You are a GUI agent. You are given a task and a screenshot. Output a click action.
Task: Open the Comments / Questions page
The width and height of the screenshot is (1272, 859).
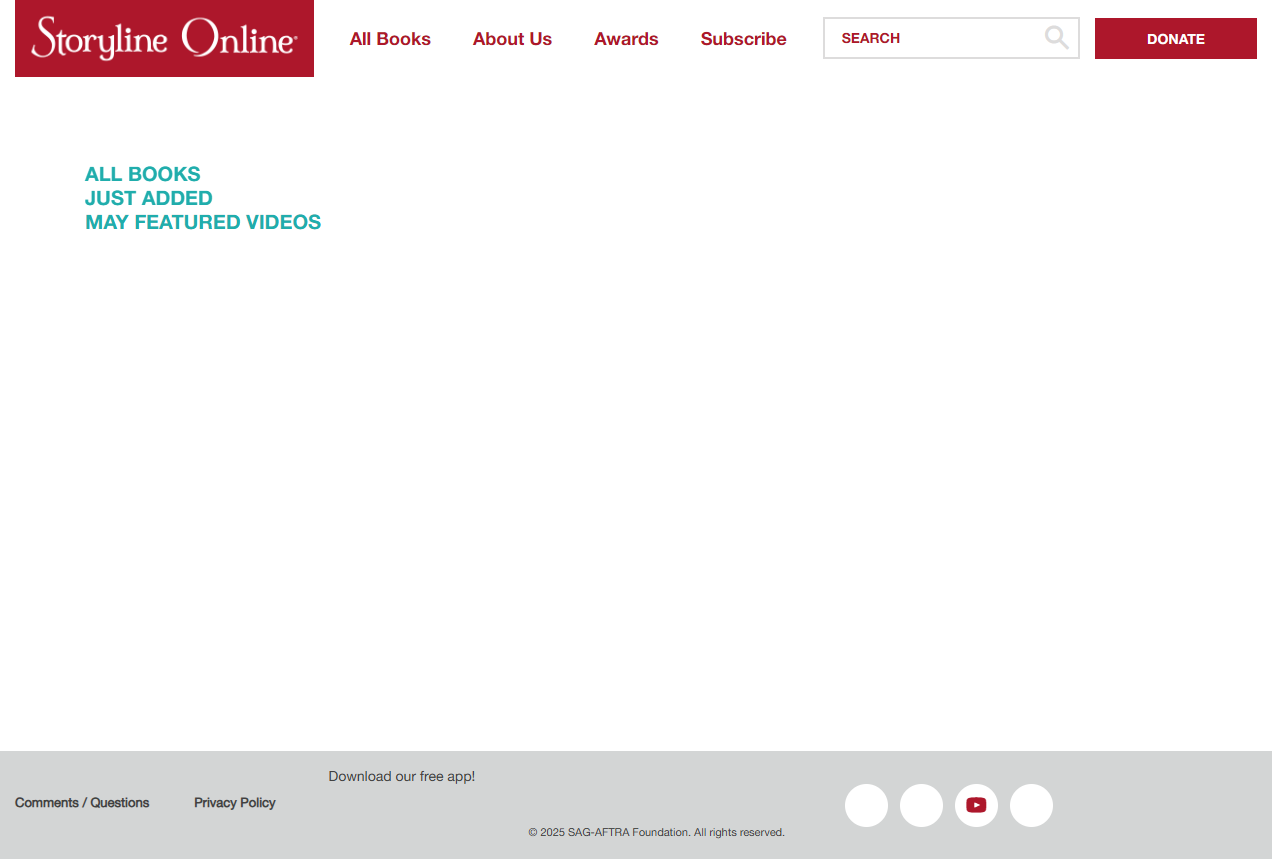coord(81,803)
